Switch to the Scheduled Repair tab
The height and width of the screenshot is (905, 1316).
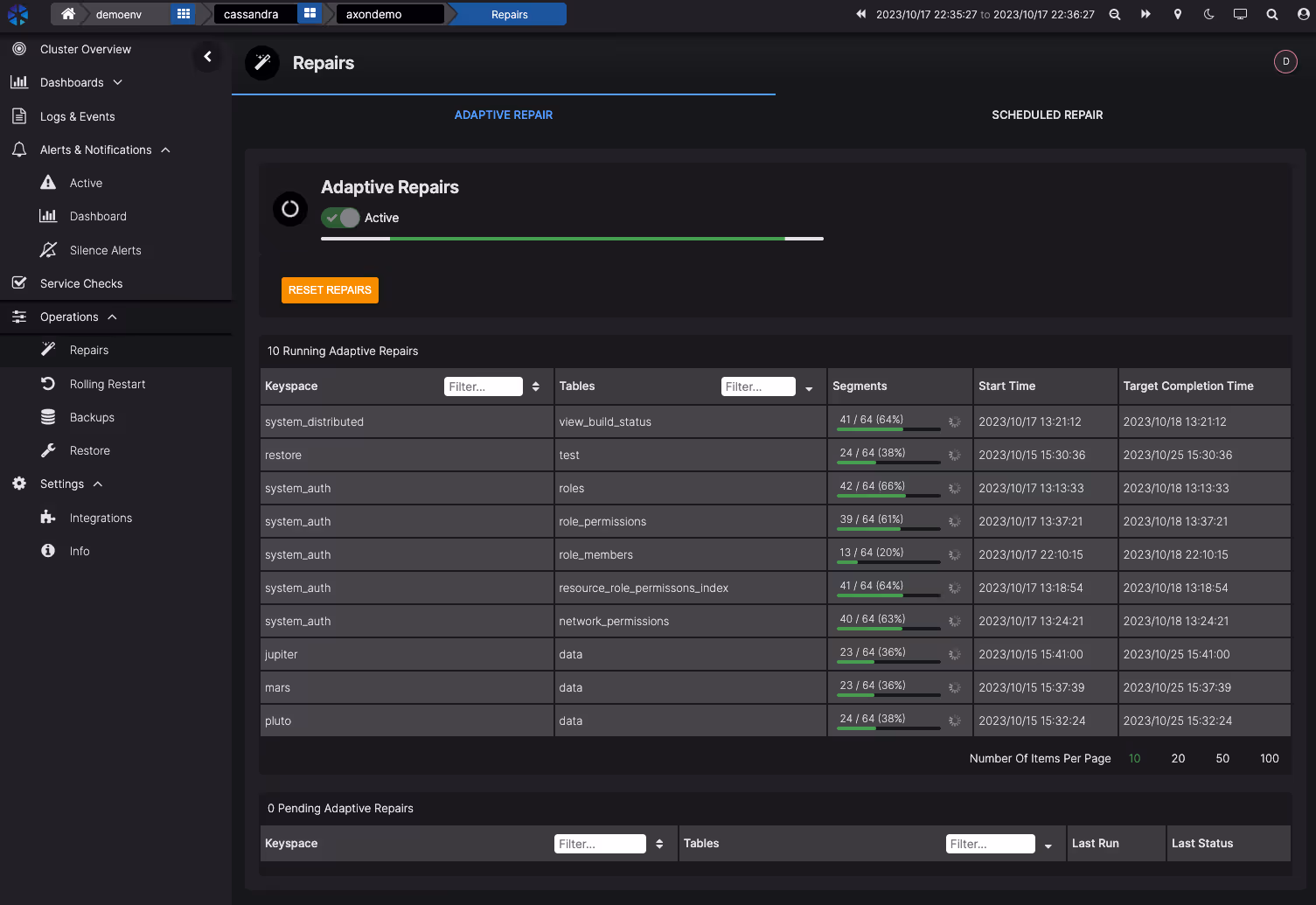[x=1047, y=115]
